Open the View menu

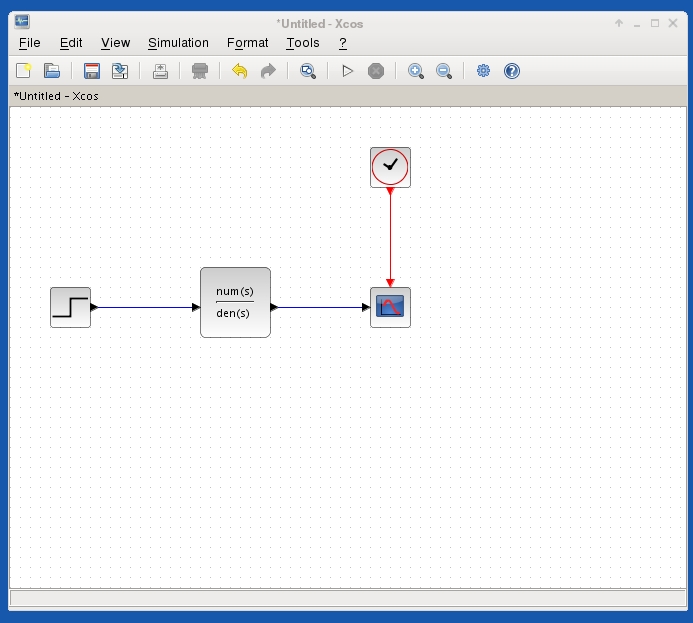115,43
